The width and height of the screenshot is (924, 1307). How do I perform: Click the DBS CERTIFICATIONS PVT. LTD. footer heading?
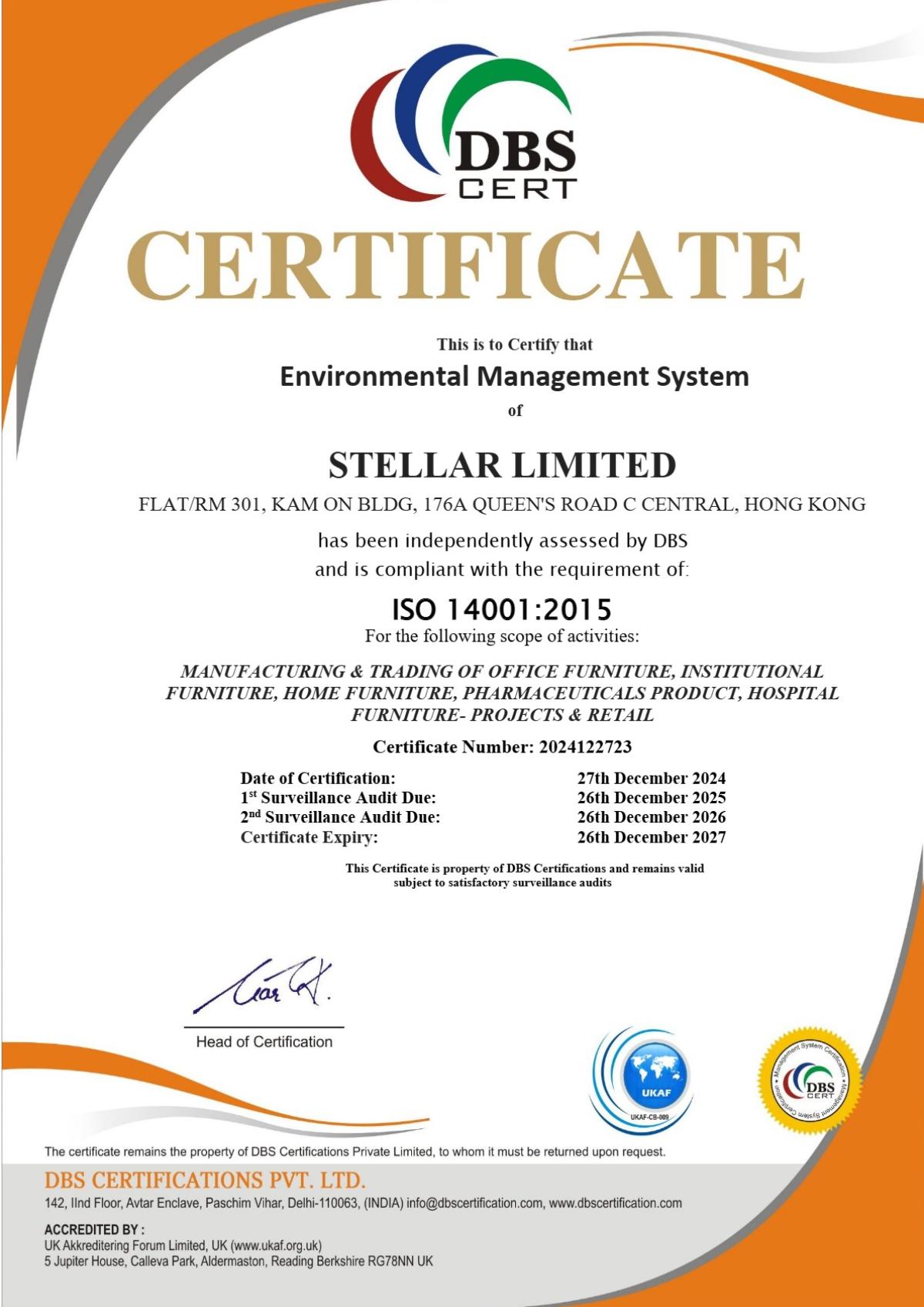(x=205, y=1180)
